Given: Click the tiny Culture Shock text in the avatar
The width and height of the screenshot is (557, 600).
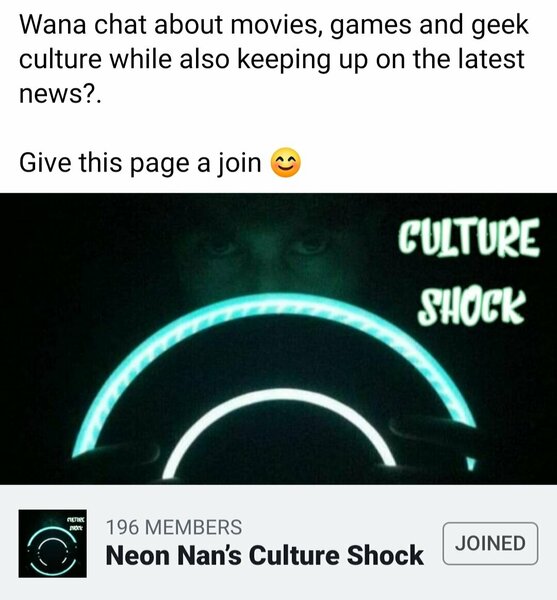Looking at the screenshot, I should click(x=76, y=523).
